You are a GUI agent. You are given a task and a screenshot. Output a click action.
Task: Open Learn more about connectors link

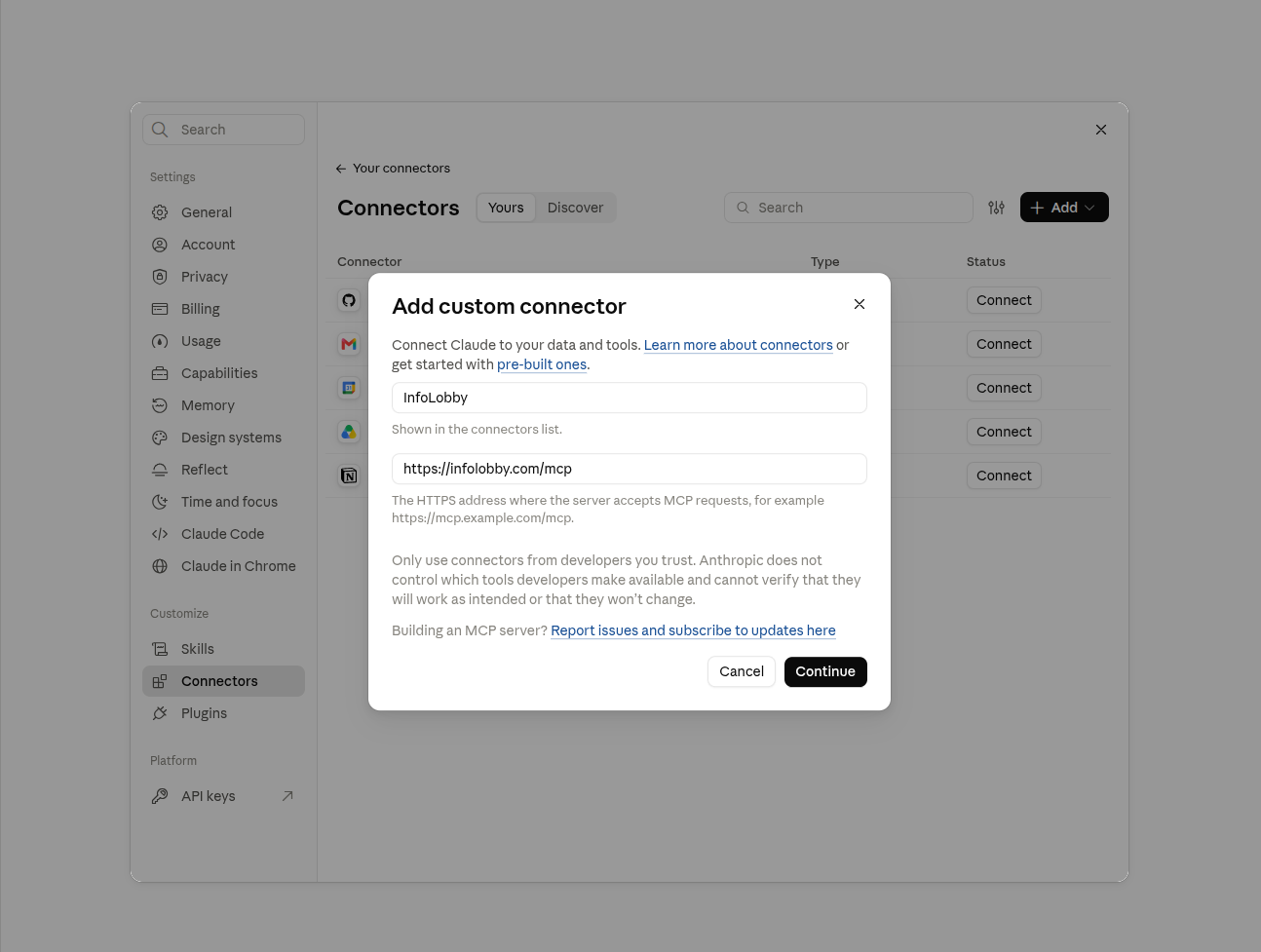(x=739, y=345)
